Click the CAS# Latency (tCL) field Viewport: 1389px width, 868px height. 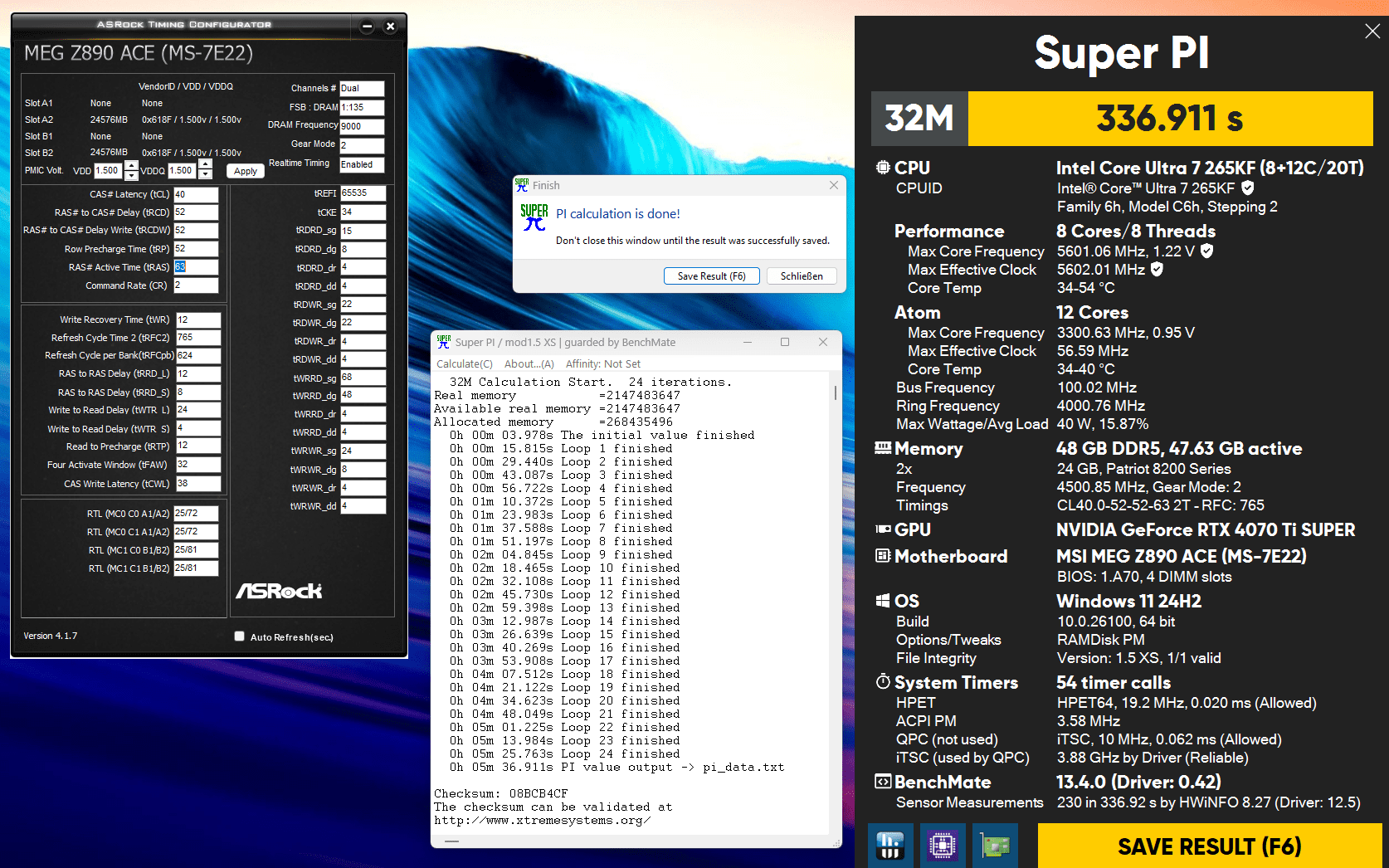(196, 194)
